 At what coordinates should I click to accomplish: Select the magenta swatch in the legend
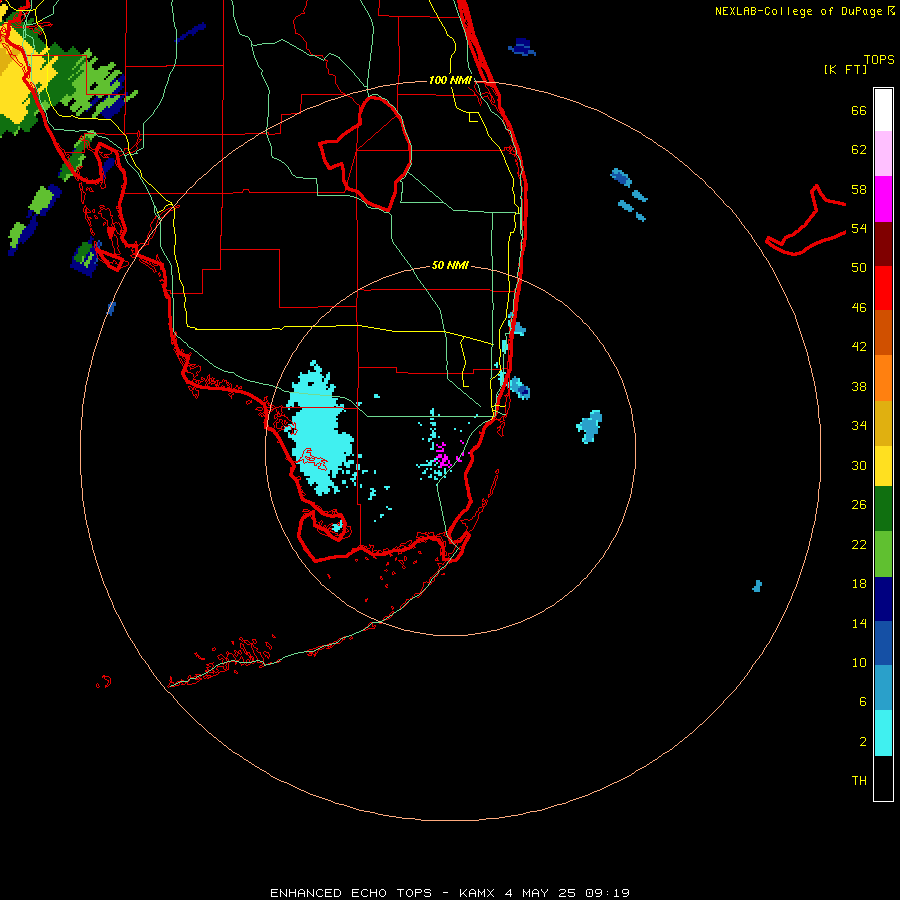click(x=883, y=199)
